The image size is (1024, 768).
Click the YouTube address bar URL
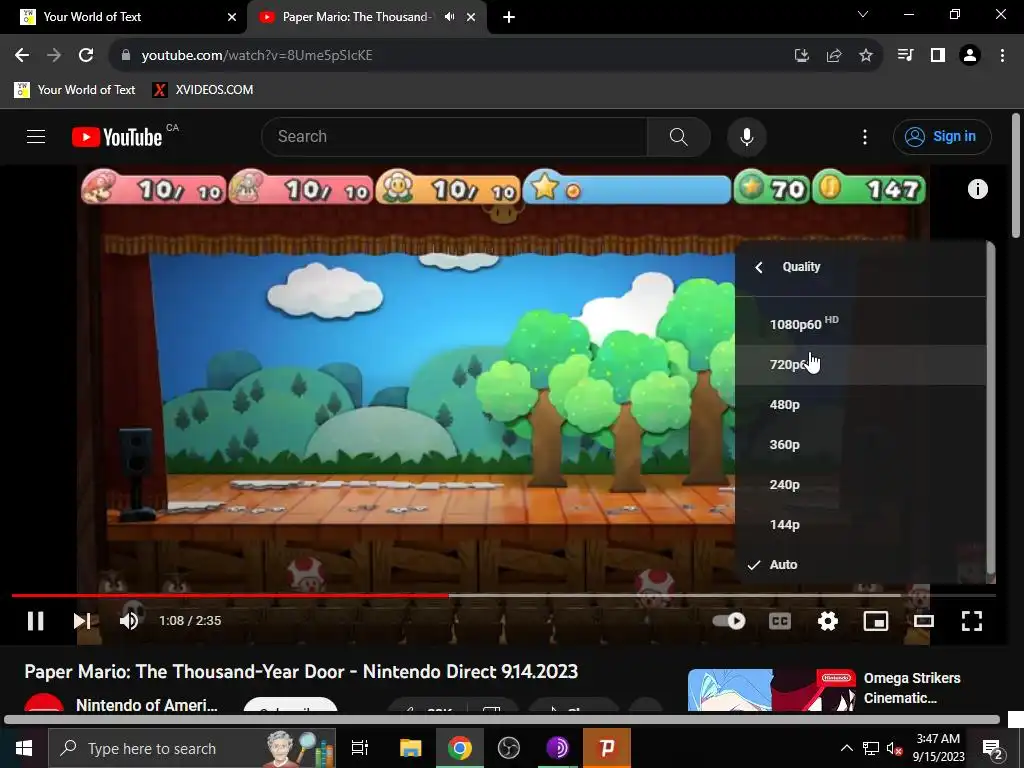tap(257, 56)
